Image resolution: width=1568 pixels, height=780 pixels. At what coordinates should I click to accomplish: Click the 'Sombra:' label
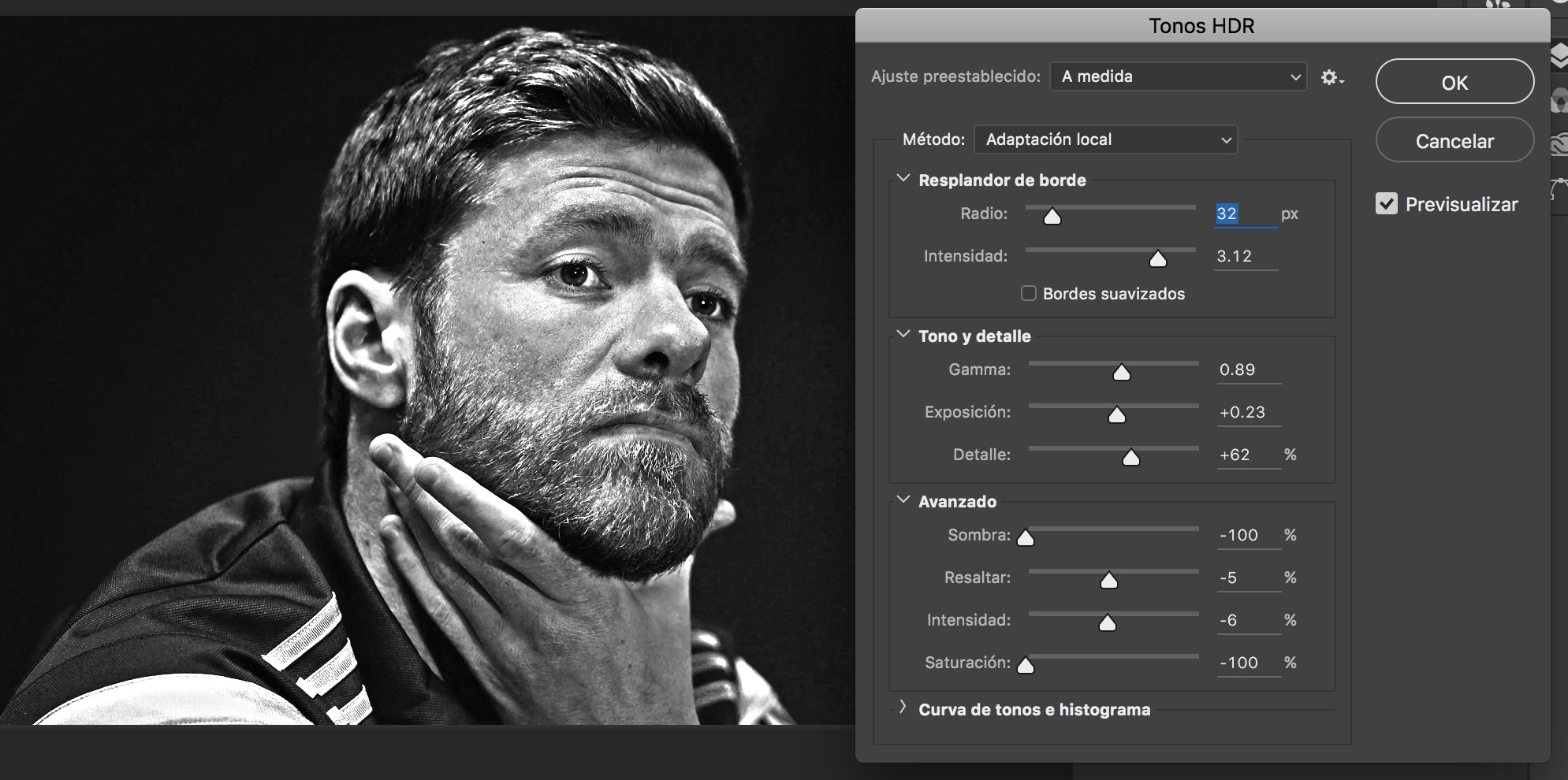(979, 535)
